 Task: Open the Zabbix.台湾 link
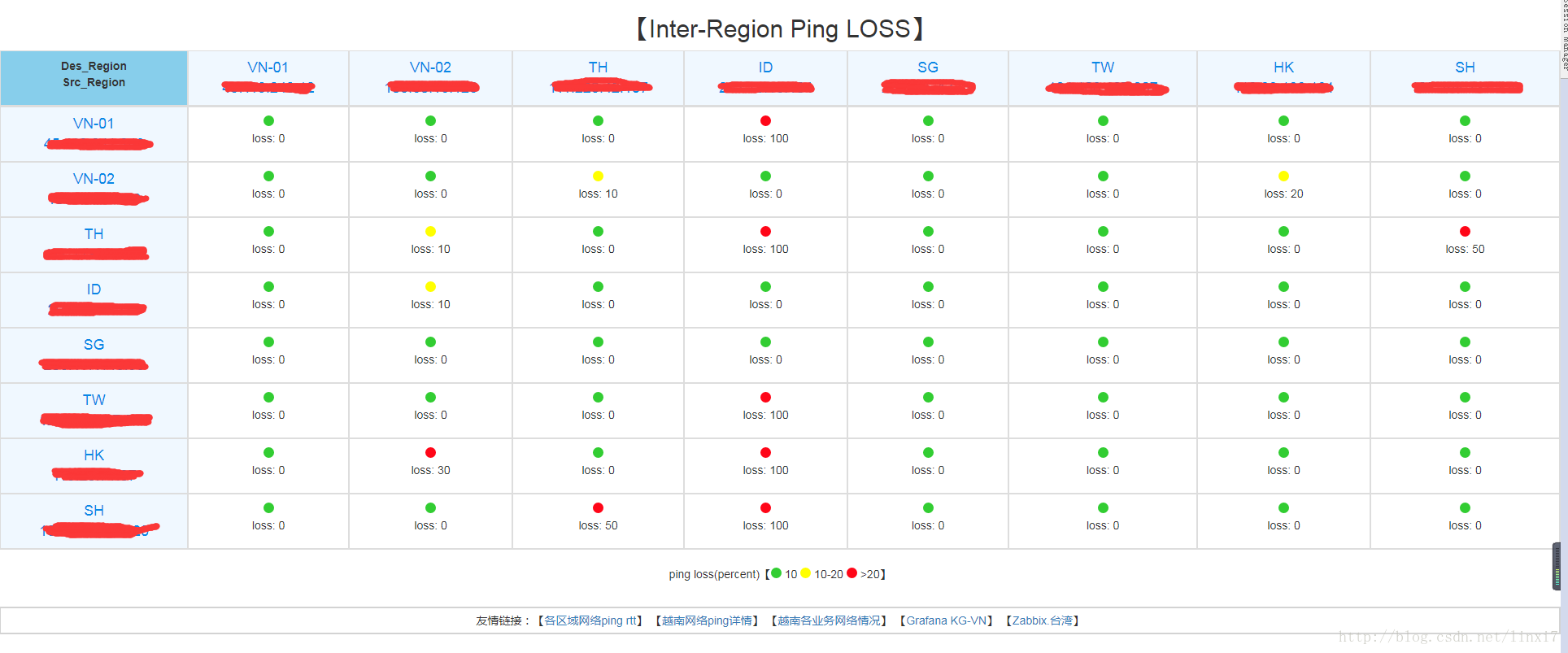coord(1043,620)
